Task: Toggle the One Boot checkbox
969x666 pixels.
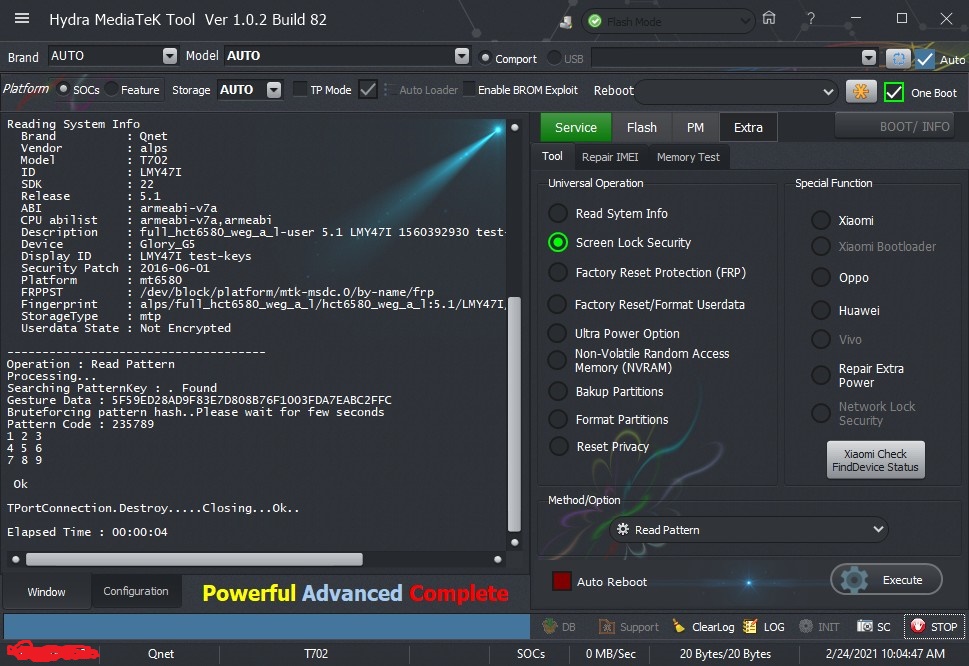Action: click(x=894, y=92)
